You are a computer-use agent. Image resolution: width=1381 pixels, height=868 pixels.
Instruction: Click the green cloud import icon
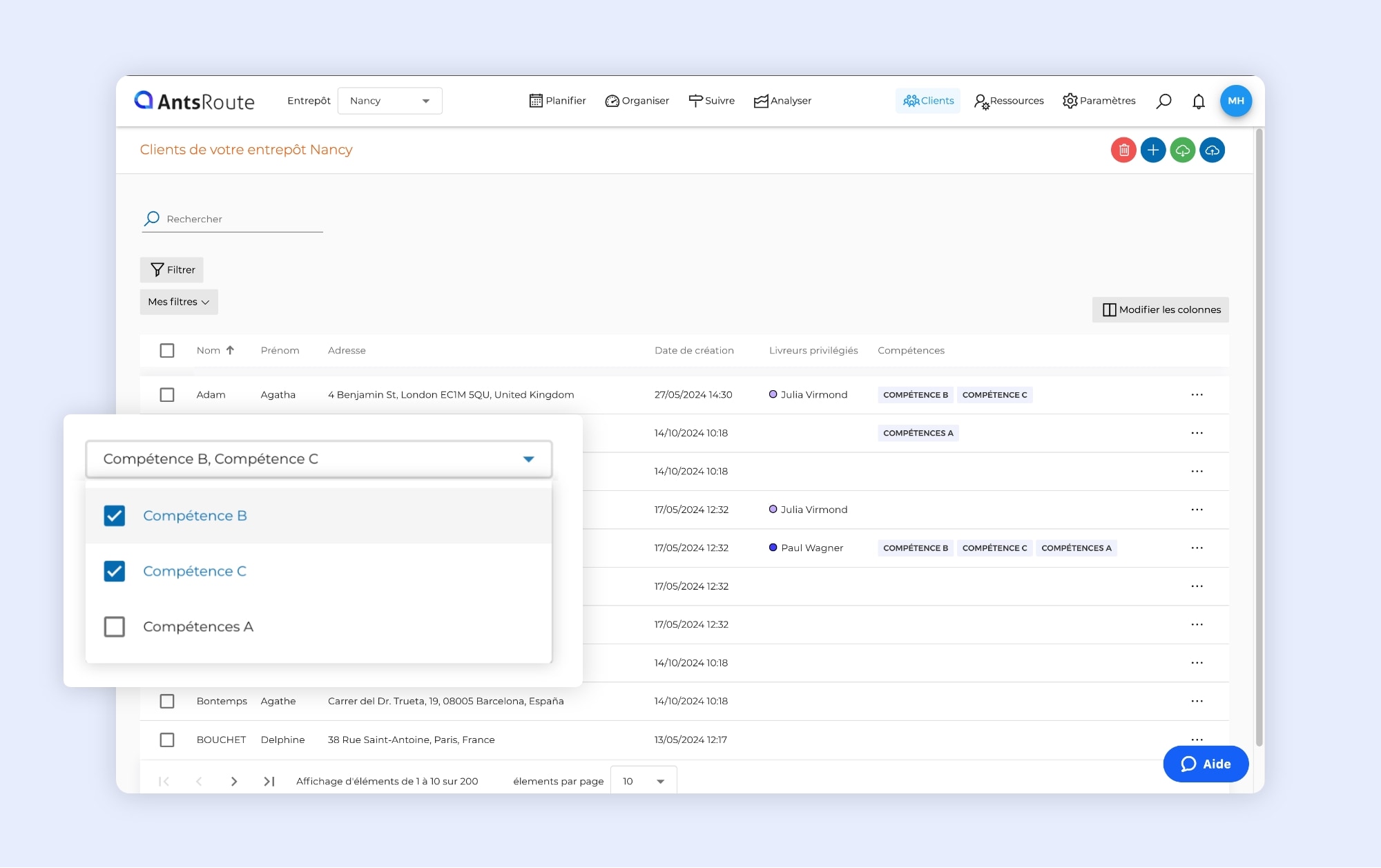1183,150
